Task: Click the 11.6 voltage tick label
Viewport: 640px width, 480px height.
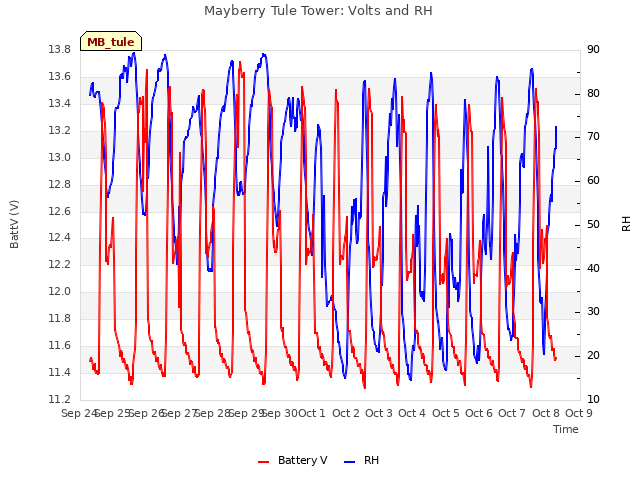Action: tap(60, 345)
